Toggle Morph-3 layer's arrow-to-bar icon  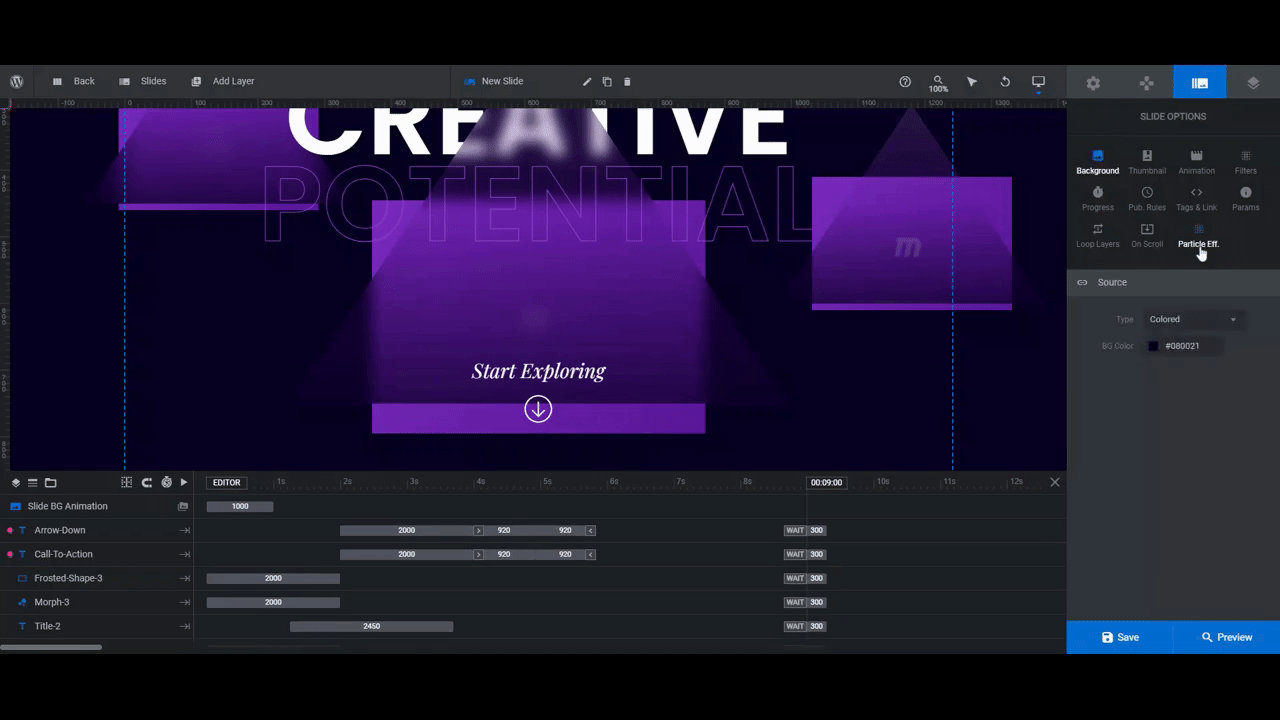point(184,602)
